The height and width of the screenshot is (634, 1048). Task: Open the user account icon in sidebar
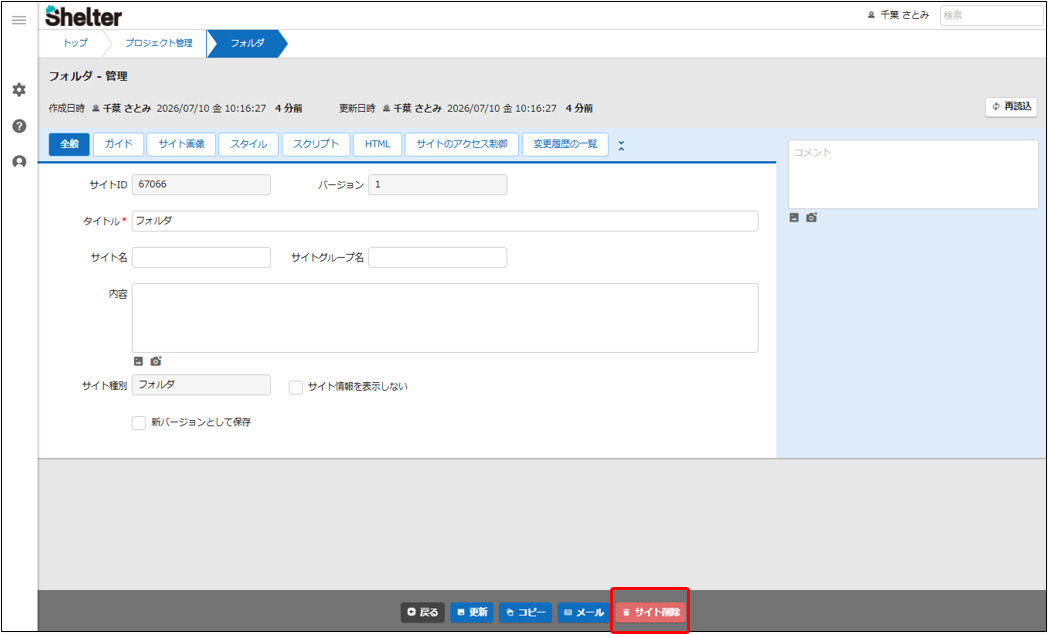pyautogui.click(x=19, y=162)
